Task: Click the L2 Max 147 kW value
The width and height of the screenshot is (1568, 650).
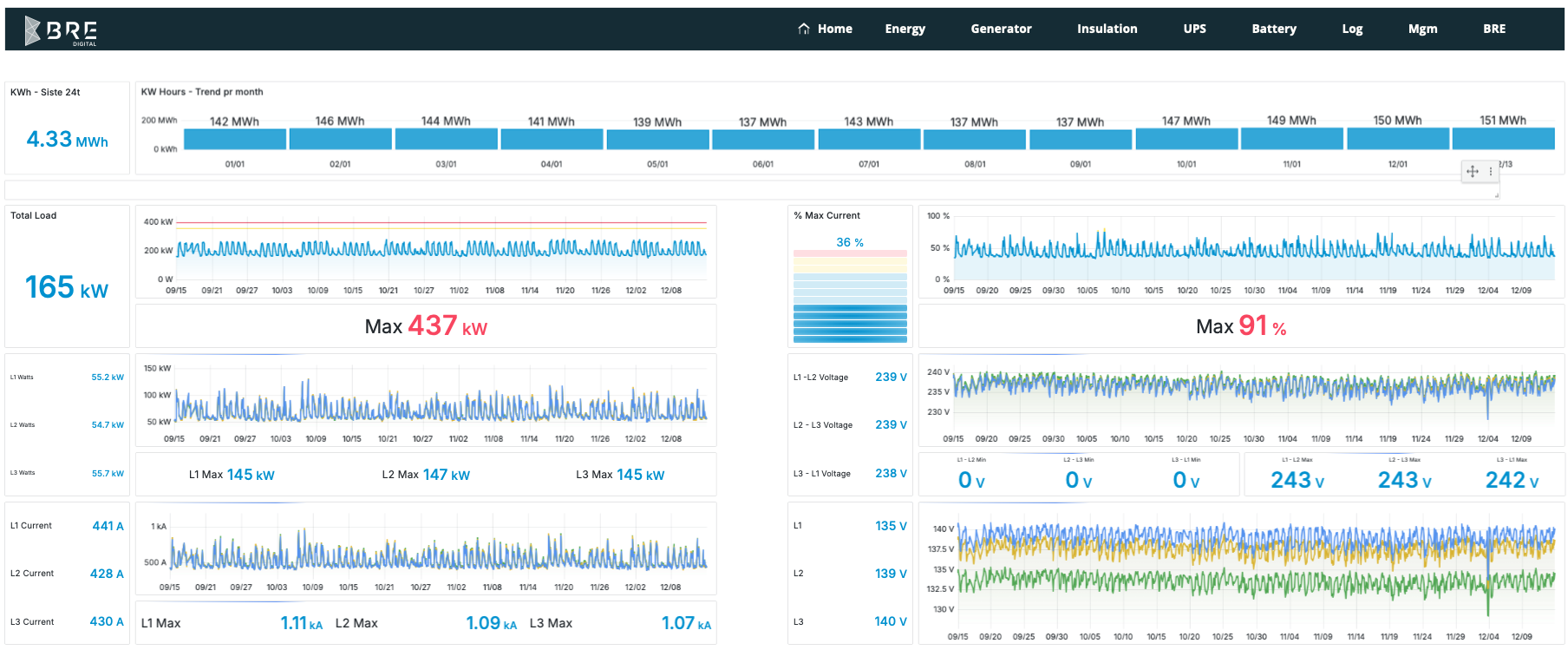Action: coord(426,475)
